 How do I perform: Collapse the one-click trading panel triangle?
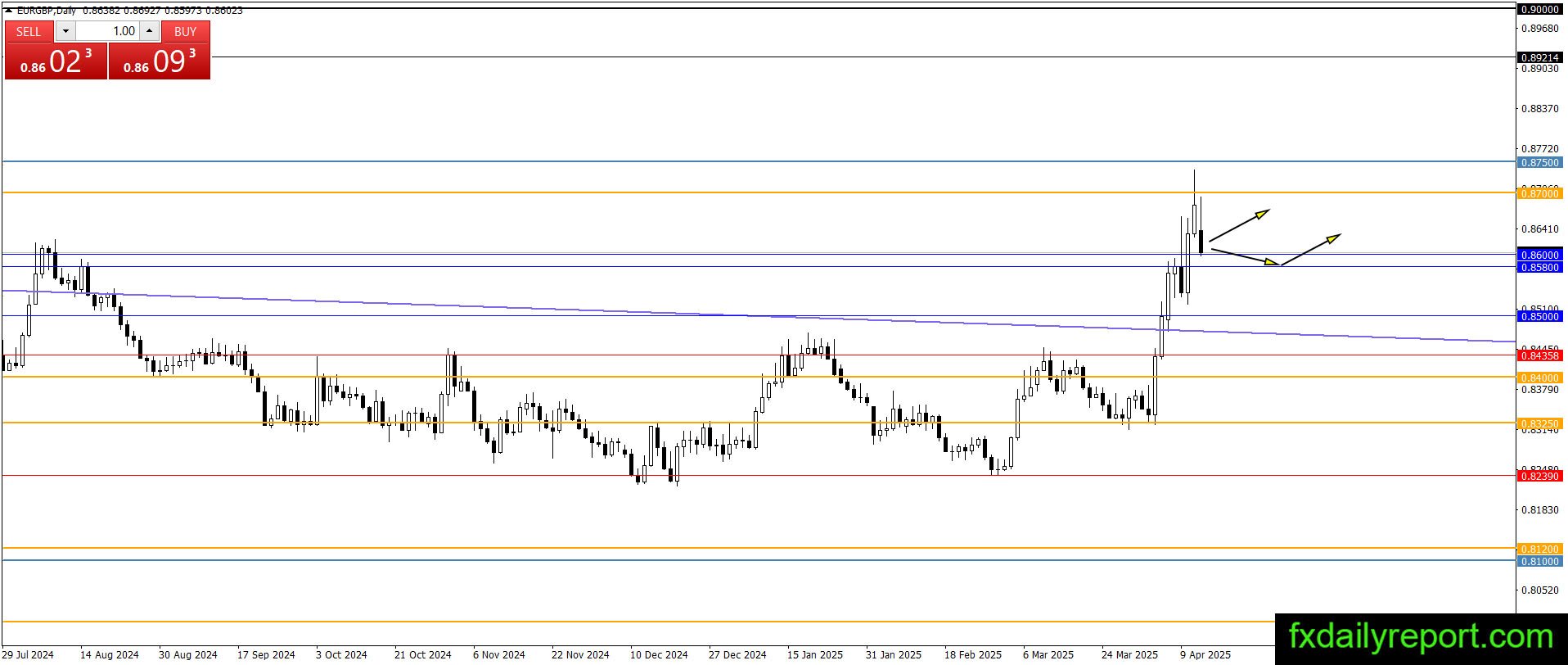(8, 11)
